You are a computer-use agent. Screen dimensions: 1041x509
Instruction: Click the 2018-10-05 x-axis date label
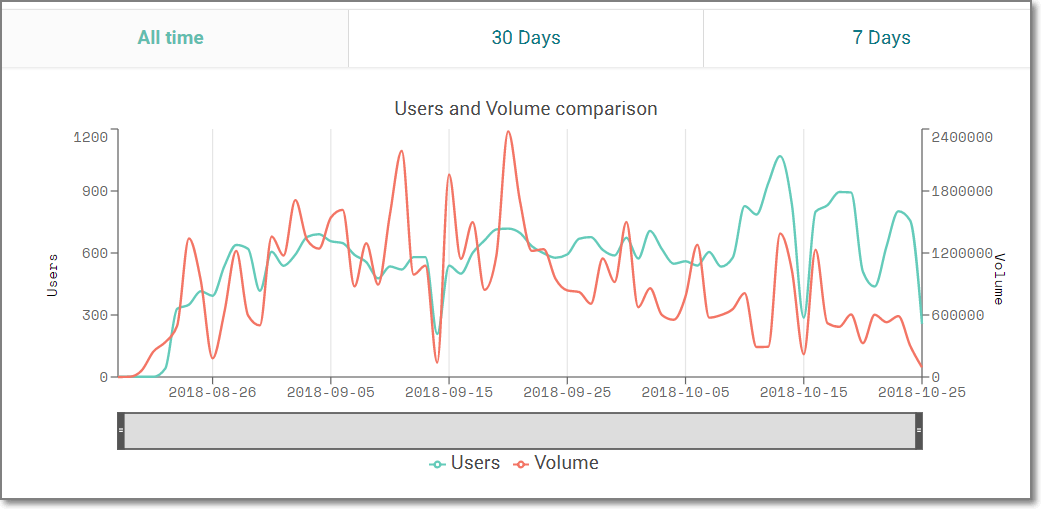tap(685, 393)
